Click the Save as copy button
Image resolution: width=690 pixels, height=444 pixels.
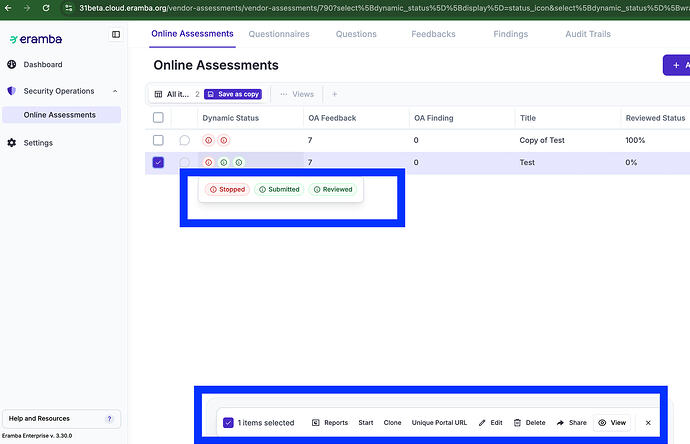coord(233,94)
